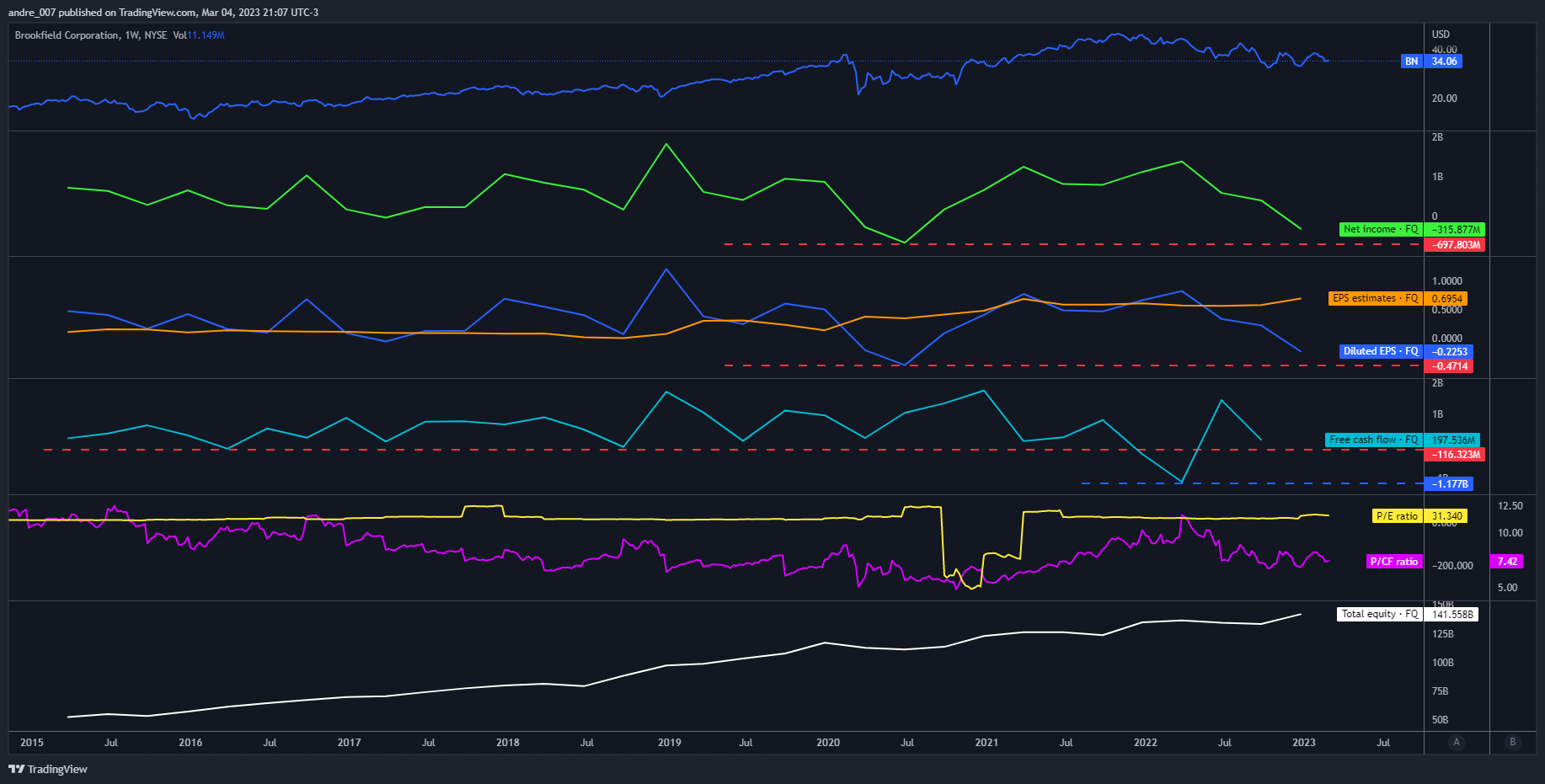Click the publisher info header text andre_007
Image resolution: width=1545 pixels, height=784 pixels.
click(32, 13)
